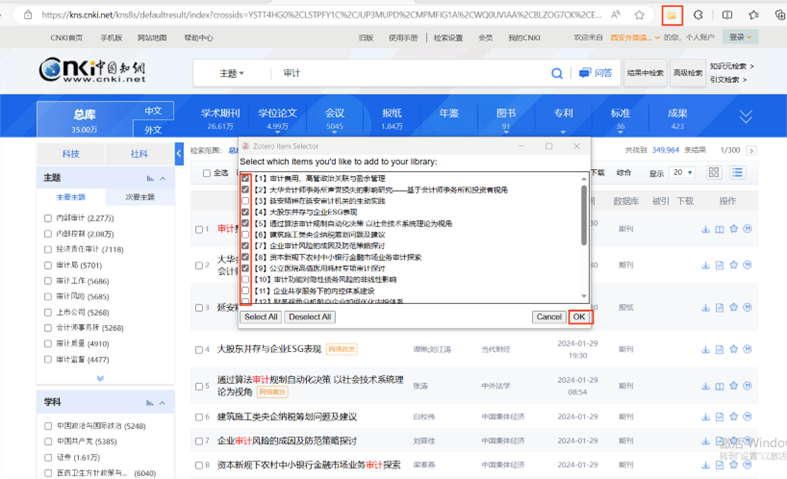Open 高级检索 advanced search
The height and width of the screenshot is (479, 787).
(x=688, y=73)
